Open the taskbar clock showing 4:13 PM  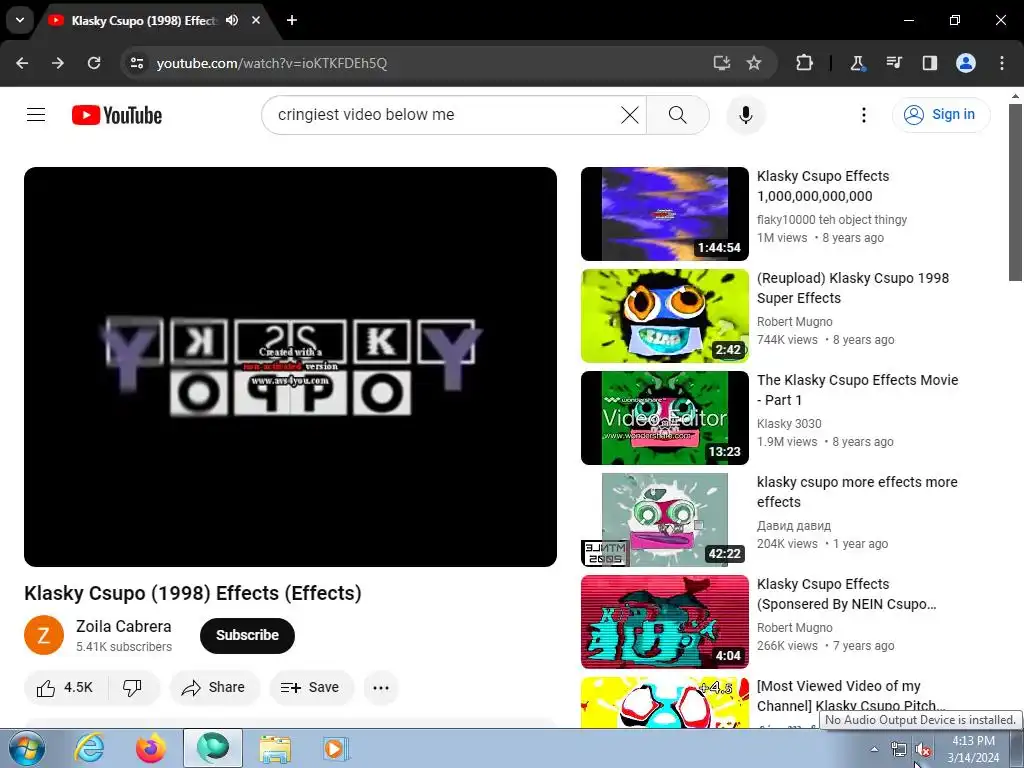(x=973, y=749)
